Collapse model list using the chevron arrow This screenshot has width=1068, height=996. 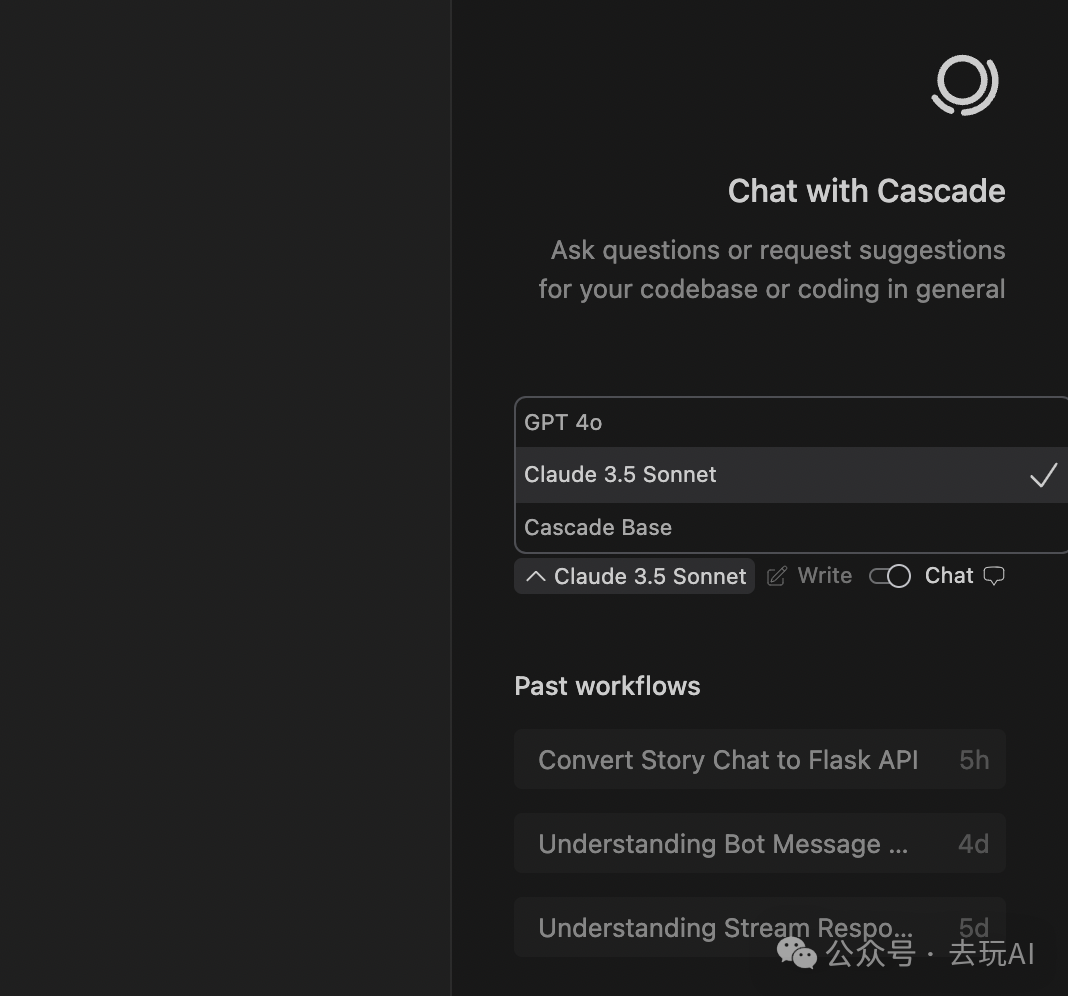coord(536,576)
